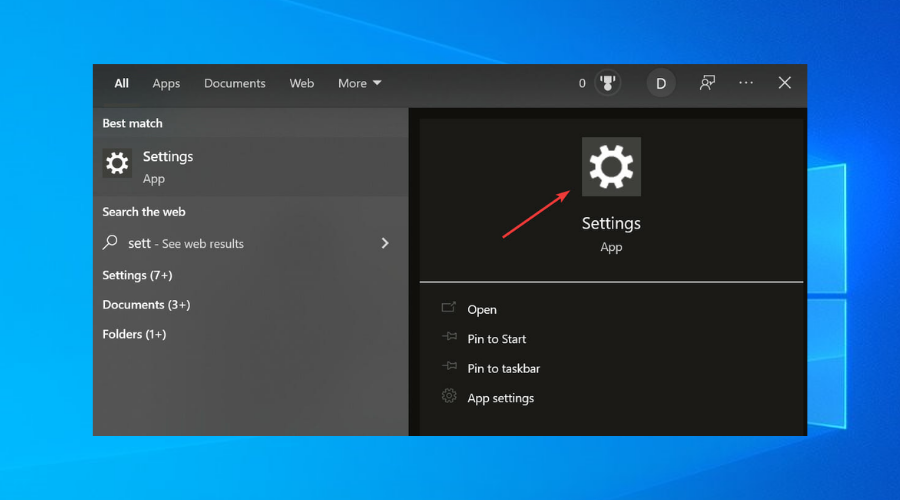Click the D account avatar icon
The width and height of the screenshot is (900, 500).
pos(660,84)
